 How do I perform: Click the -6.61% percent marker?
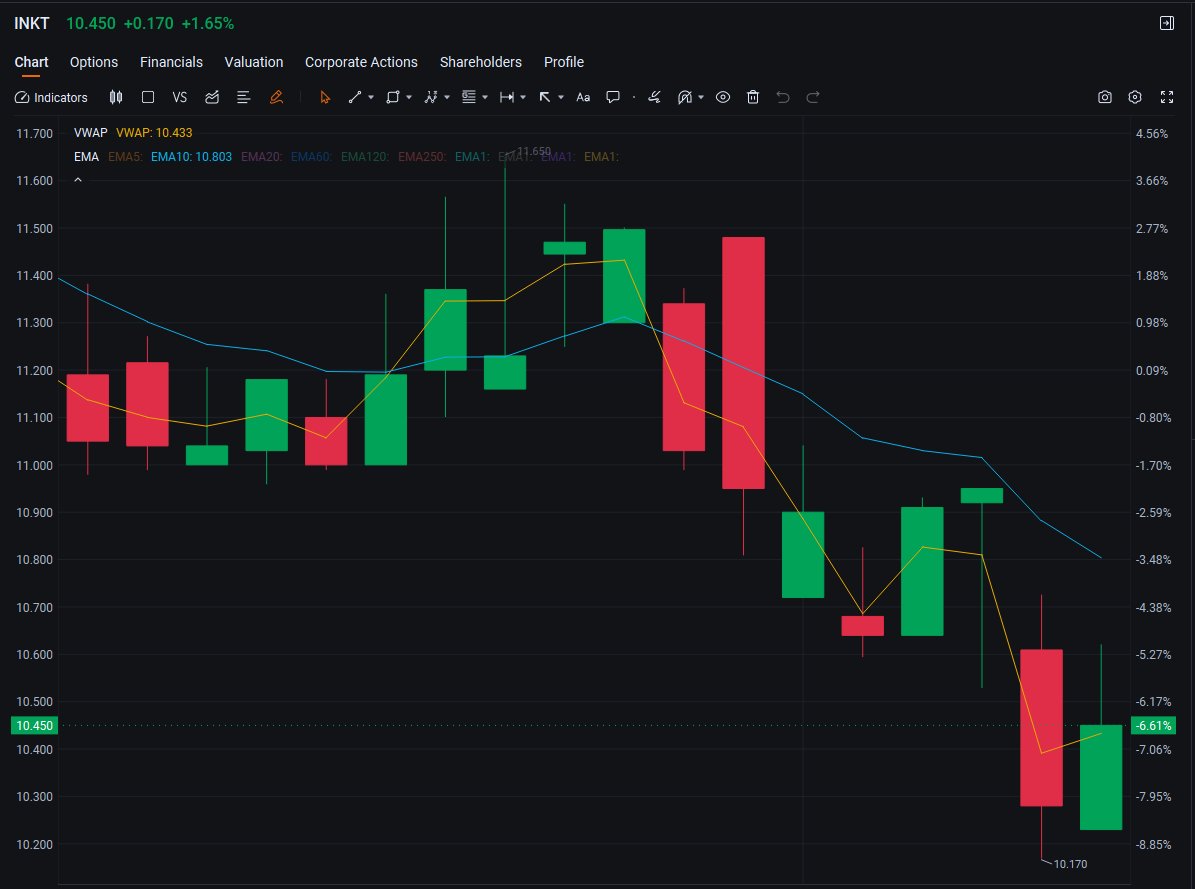[x=1154, y=726]
